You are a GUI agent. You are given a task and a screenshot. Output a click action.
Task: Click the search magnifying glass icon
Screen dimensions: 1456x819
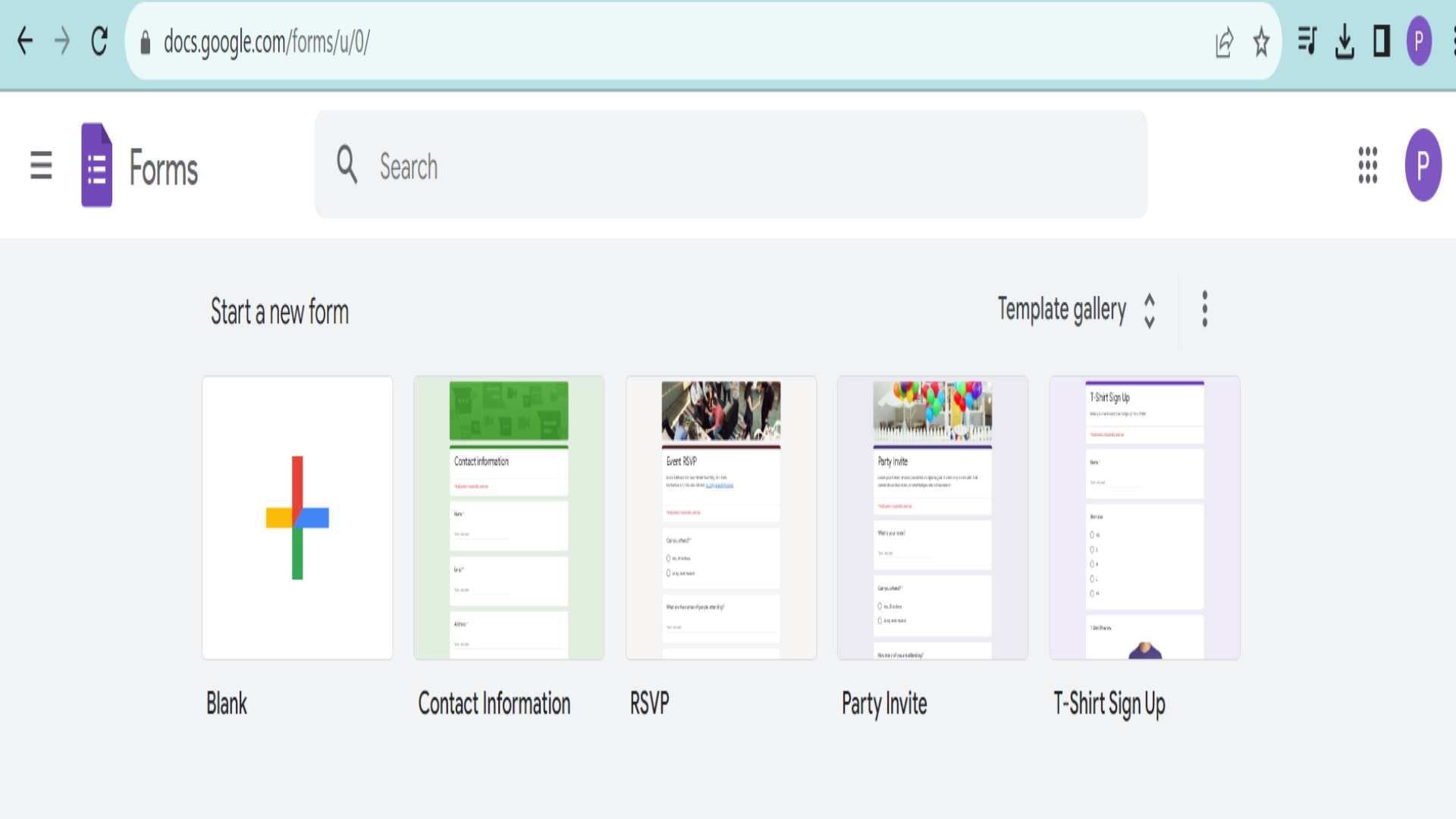click(347, 167)
